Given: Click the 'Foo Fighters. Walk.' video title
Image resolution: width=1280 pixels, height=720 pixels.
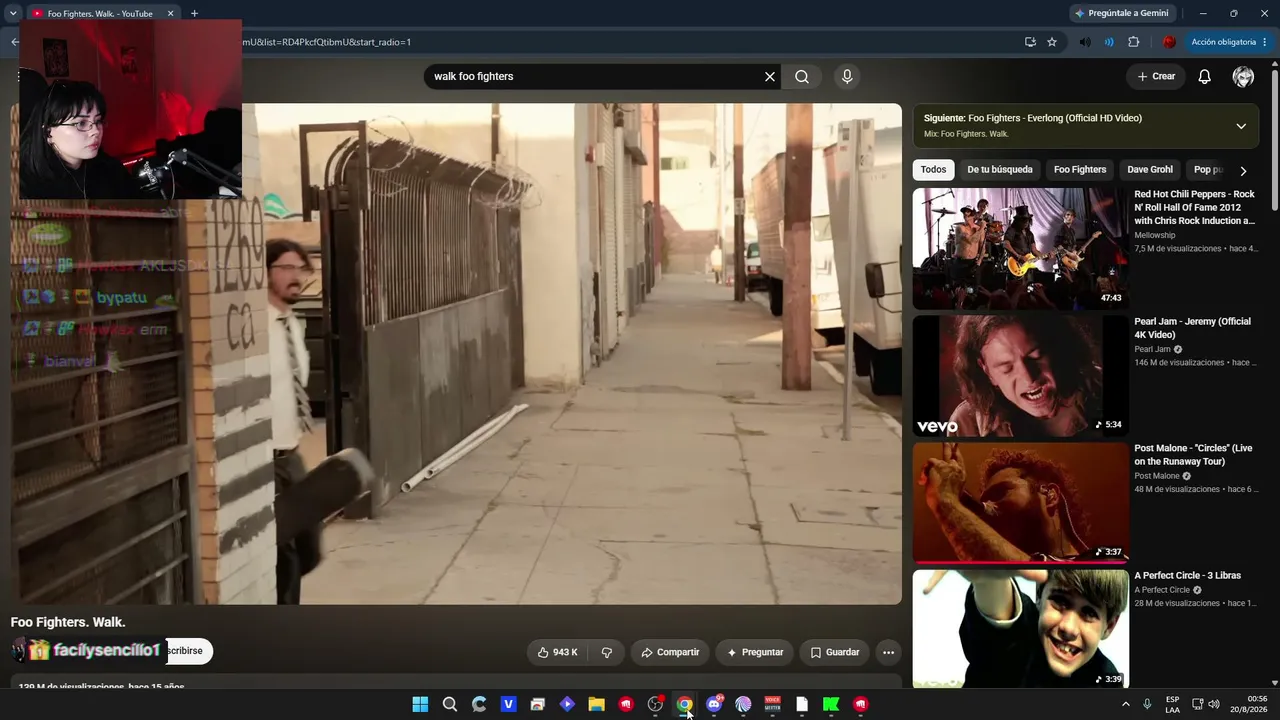Looking at the screenshot, I should click(x=68, y=622).
